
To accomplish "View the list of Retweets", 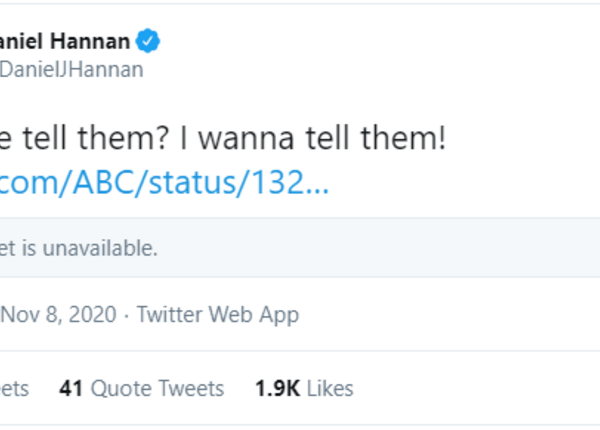I will (x=14, y=387).
